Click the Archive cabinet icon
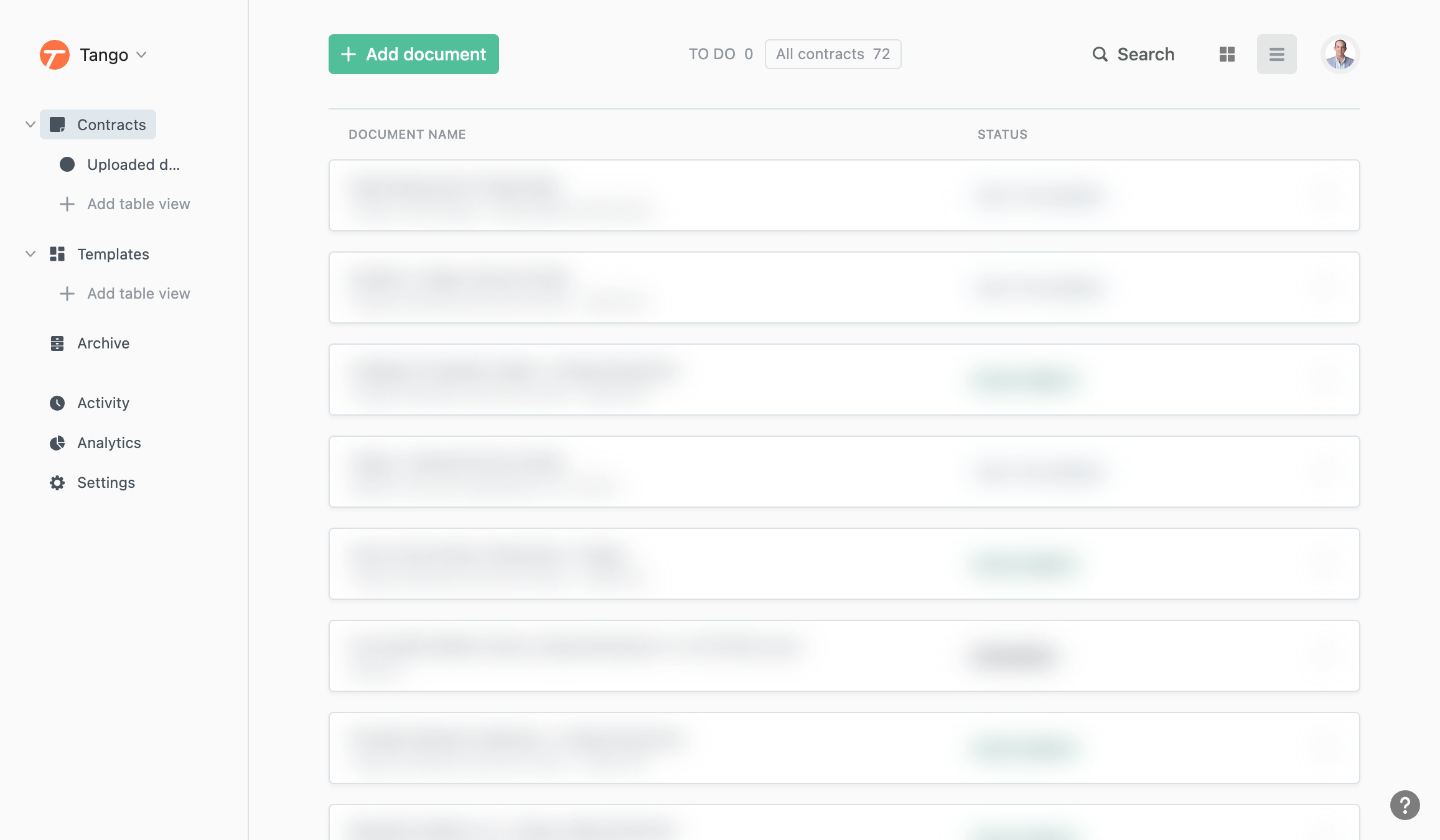This screenshot has height=840, width=1440. point(57,343)
